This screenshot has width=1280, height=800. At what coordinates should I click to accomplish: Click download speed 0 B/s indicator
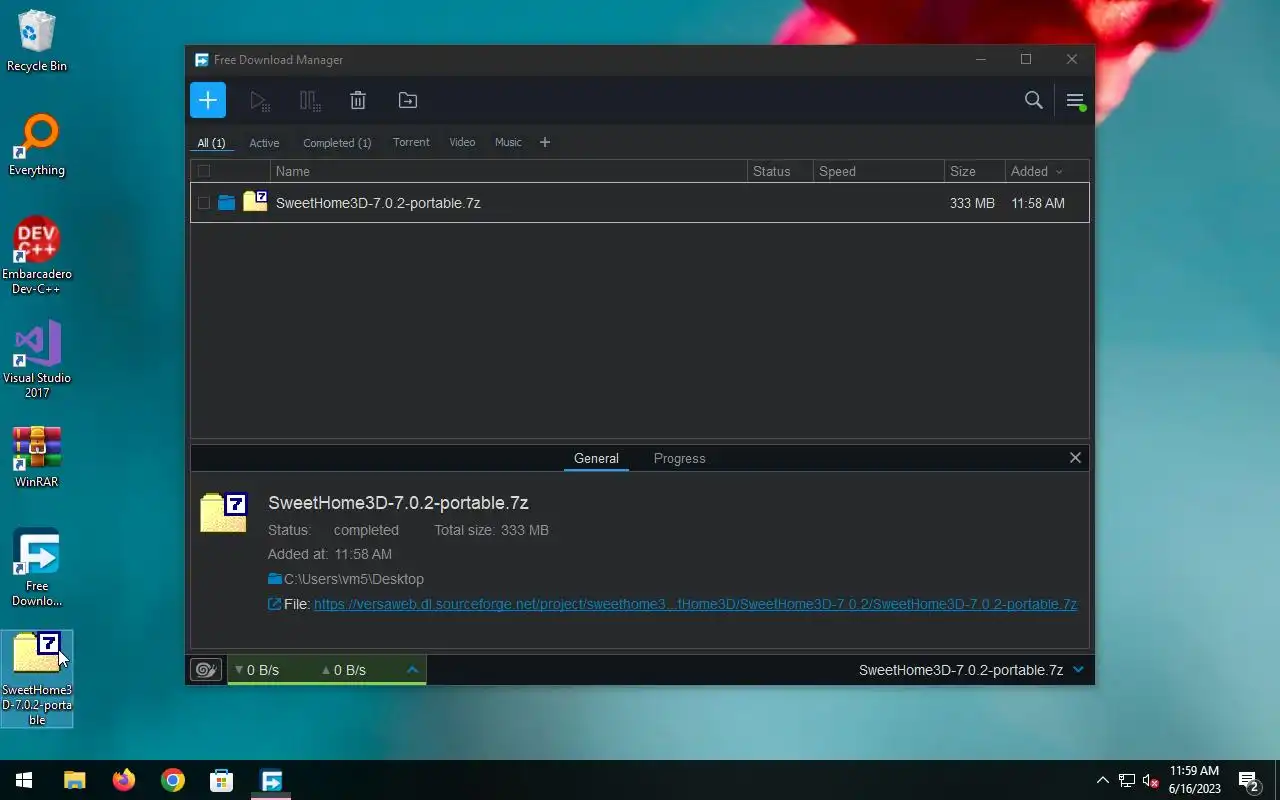click(x=257, y=670)
